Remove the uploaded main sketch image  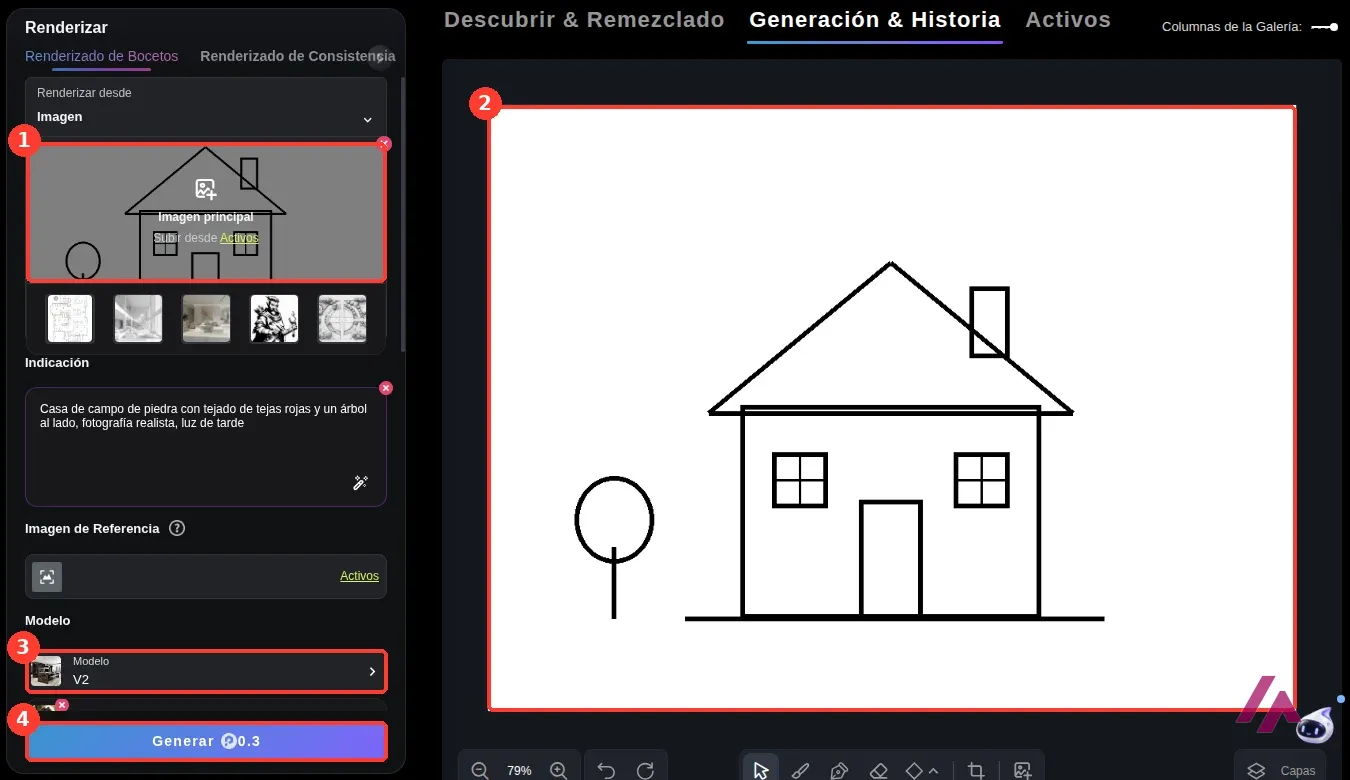point(384,144)
